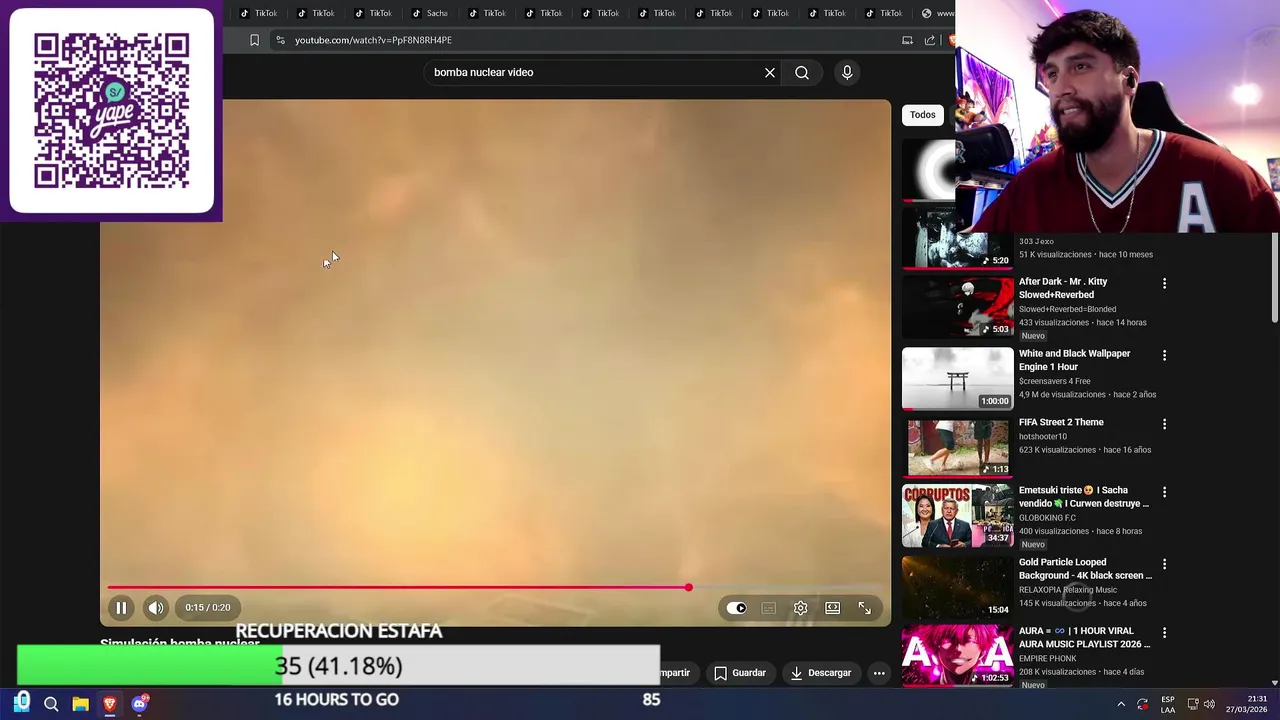Click the Brave browser taskbar icon
This screenshot has height=720, width=1280.
tap(110, 704)
